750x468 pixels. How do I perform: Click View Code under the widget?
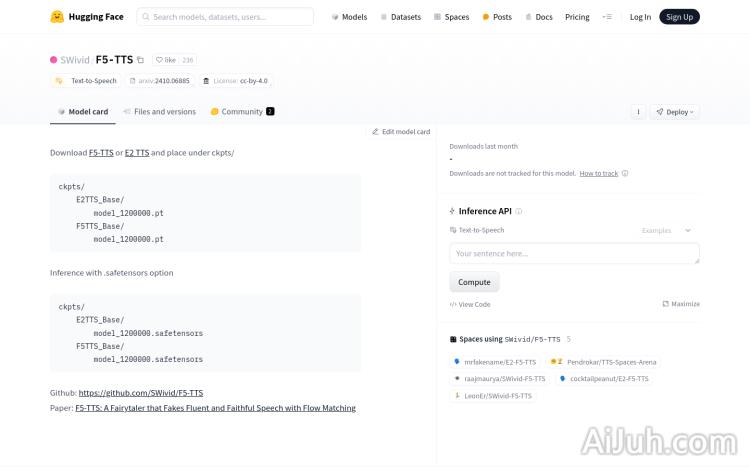pyautogui.click(x=470, y=304)
